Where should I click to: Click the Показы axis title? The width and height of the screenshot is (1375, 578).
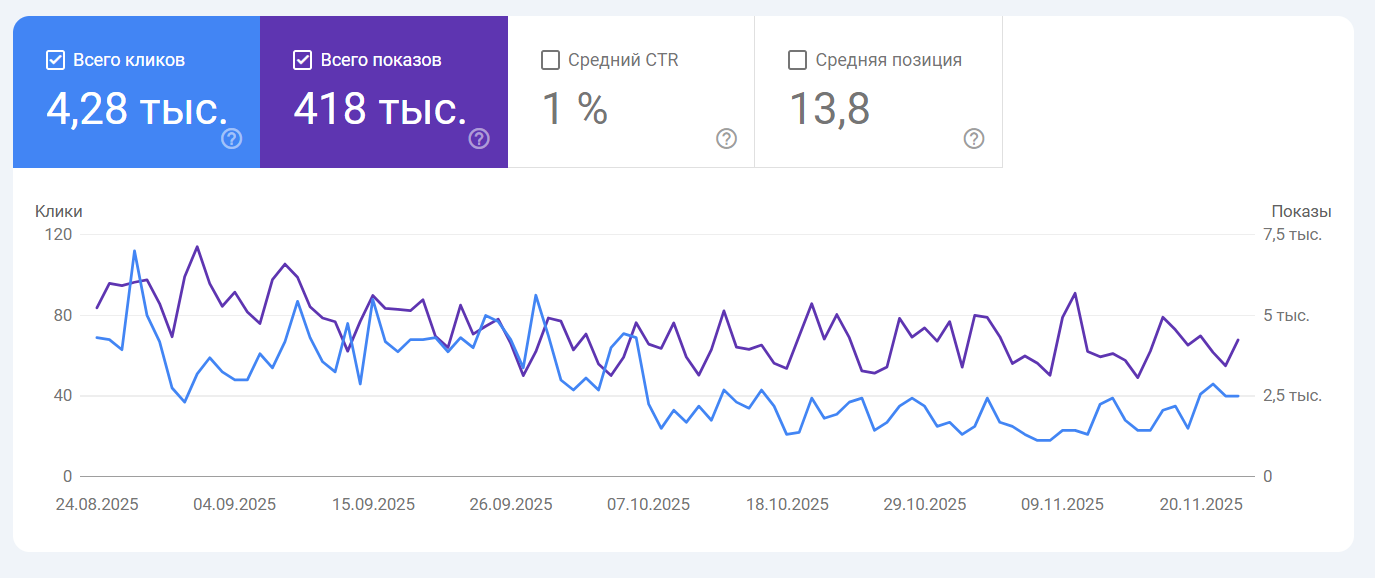click(x=1301, y=211)
